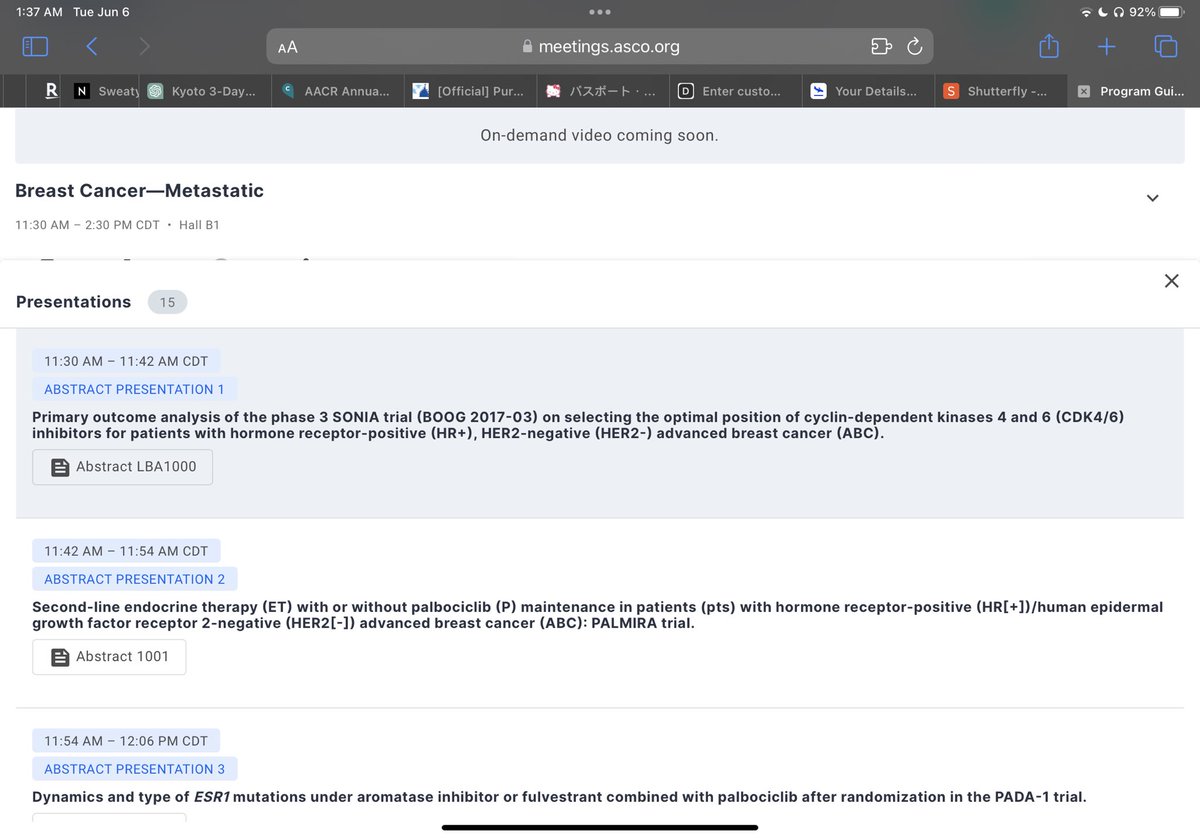Select the ABSTRACT PRESENTATION 1 label
This screenshot has width=1200, height=838.
134,389
